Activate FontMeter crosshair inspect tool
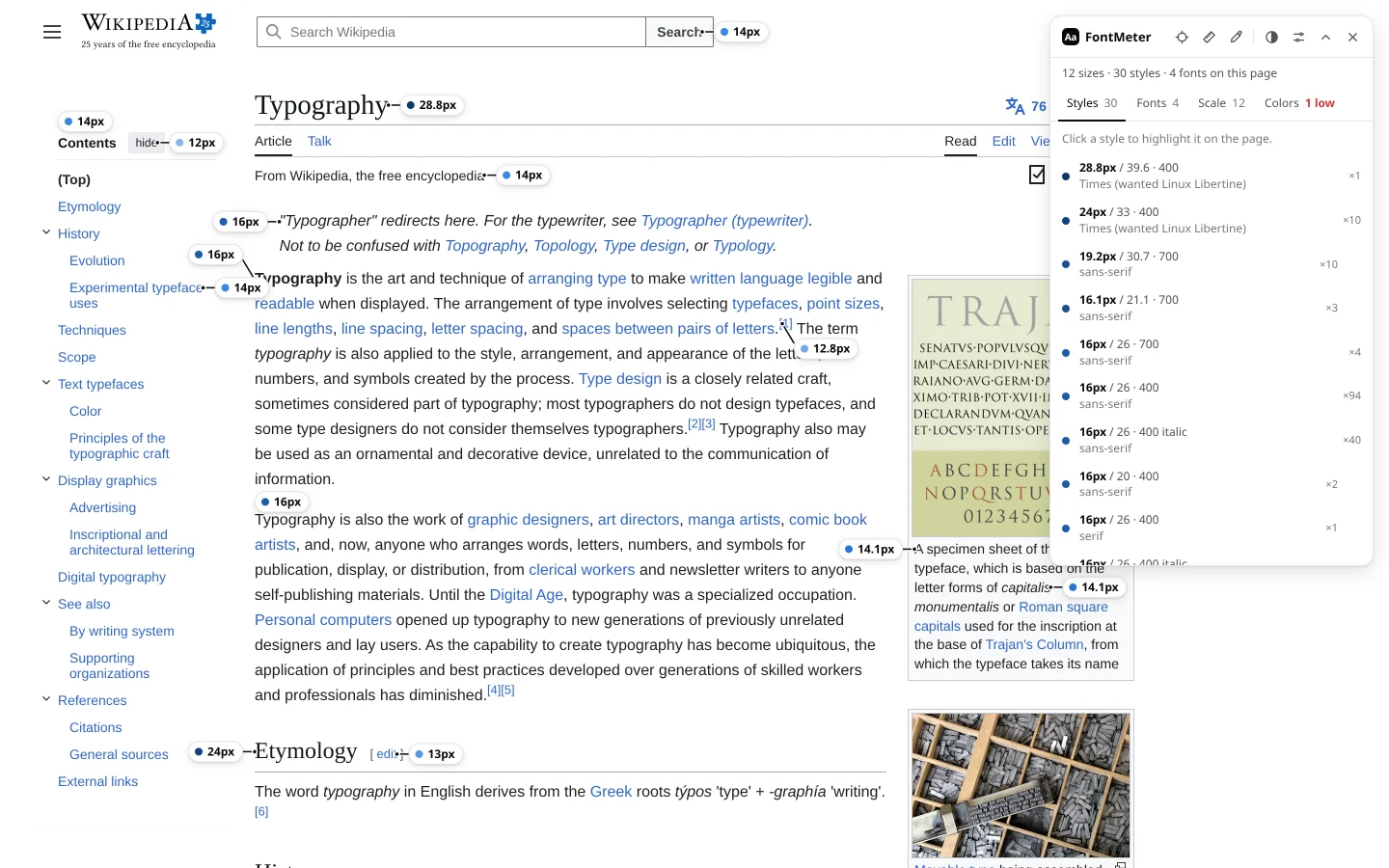This screenshot has height=868, width=1389. 1182,37
